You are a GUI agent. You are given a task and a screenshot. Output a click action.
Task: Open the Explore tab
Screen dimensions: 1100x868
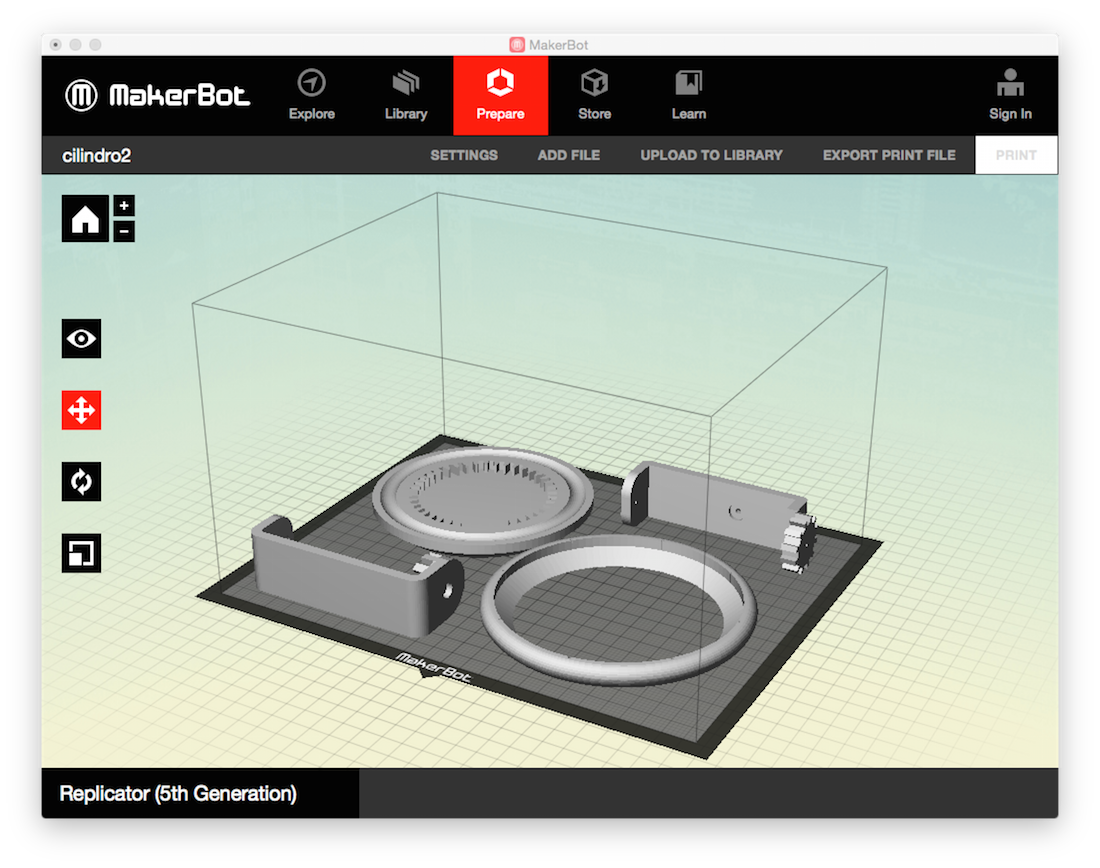311,95
